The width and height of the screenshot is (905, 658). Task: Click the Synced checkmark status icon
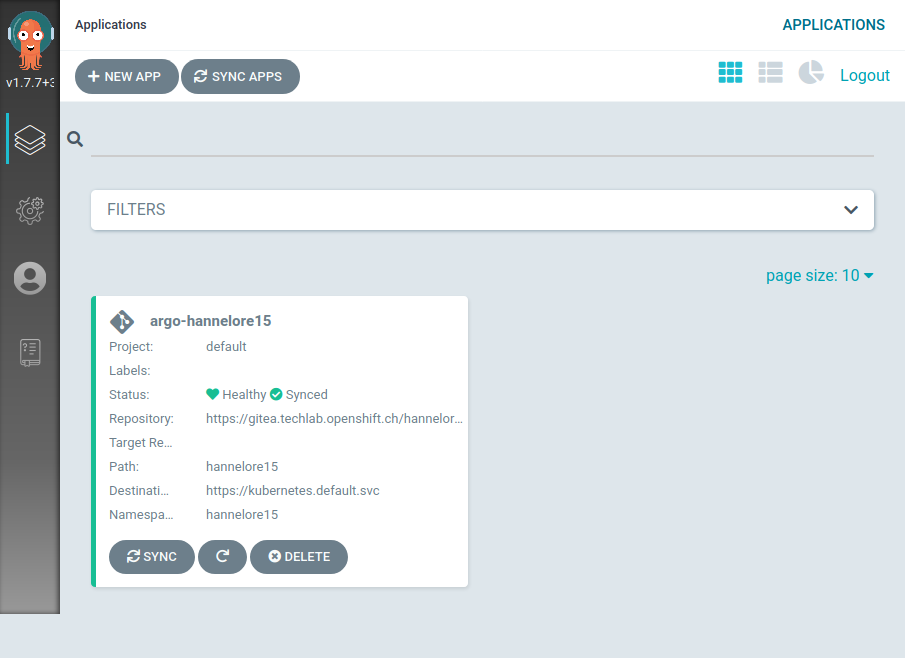(x=277, y=394)
